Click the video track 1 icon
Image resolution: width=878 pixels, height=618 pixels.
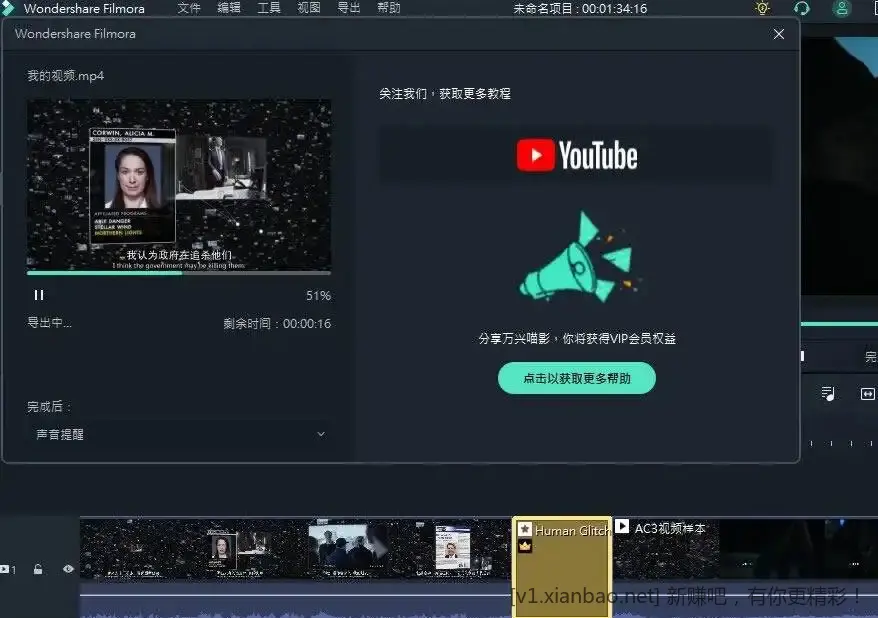[7, 569]
